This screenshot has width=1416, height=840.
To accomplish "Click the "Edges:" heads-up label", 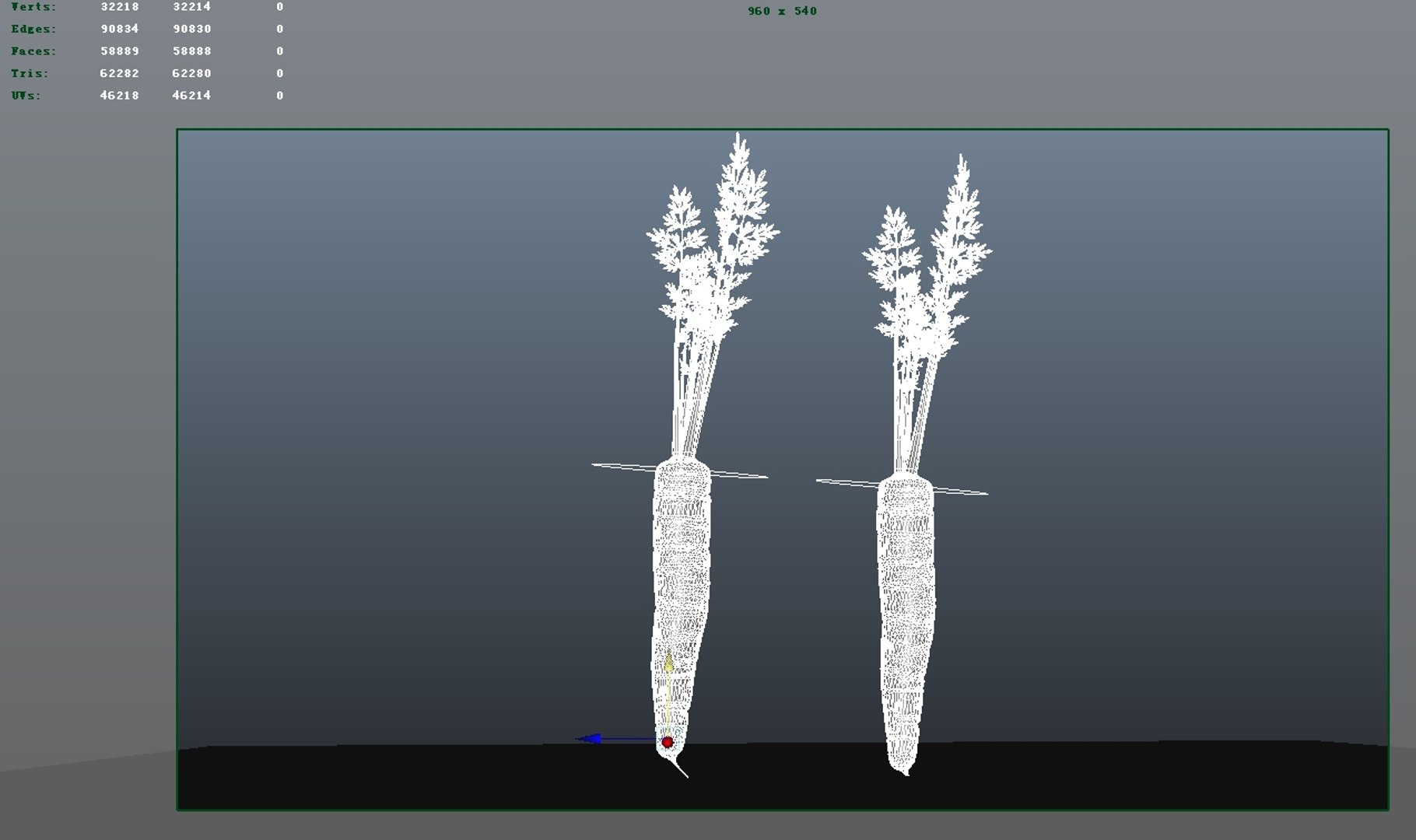I will [x=33, y=29].
